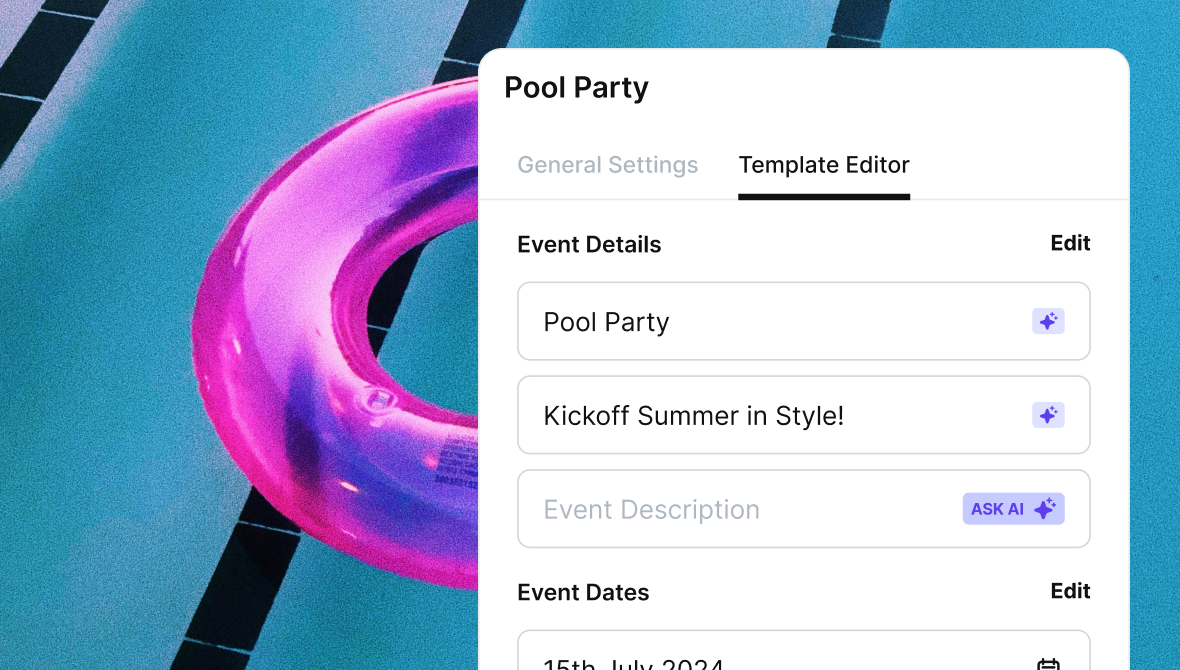The height and width of the screenshot is (670, 1180).
Task: Click the Event Details section heading
Action: [x=589, y=245]
